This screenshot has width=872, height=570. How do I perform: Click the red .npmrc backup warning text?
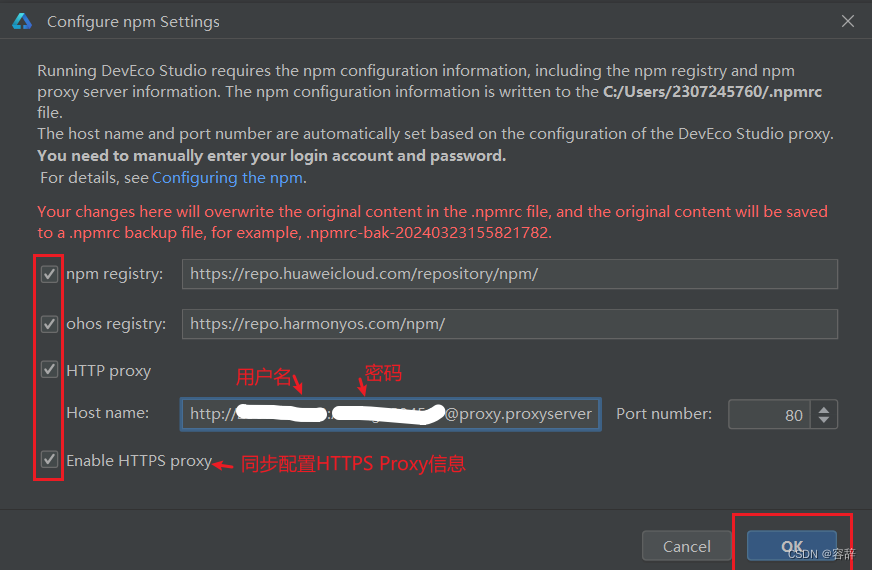(x=432, y=222)
